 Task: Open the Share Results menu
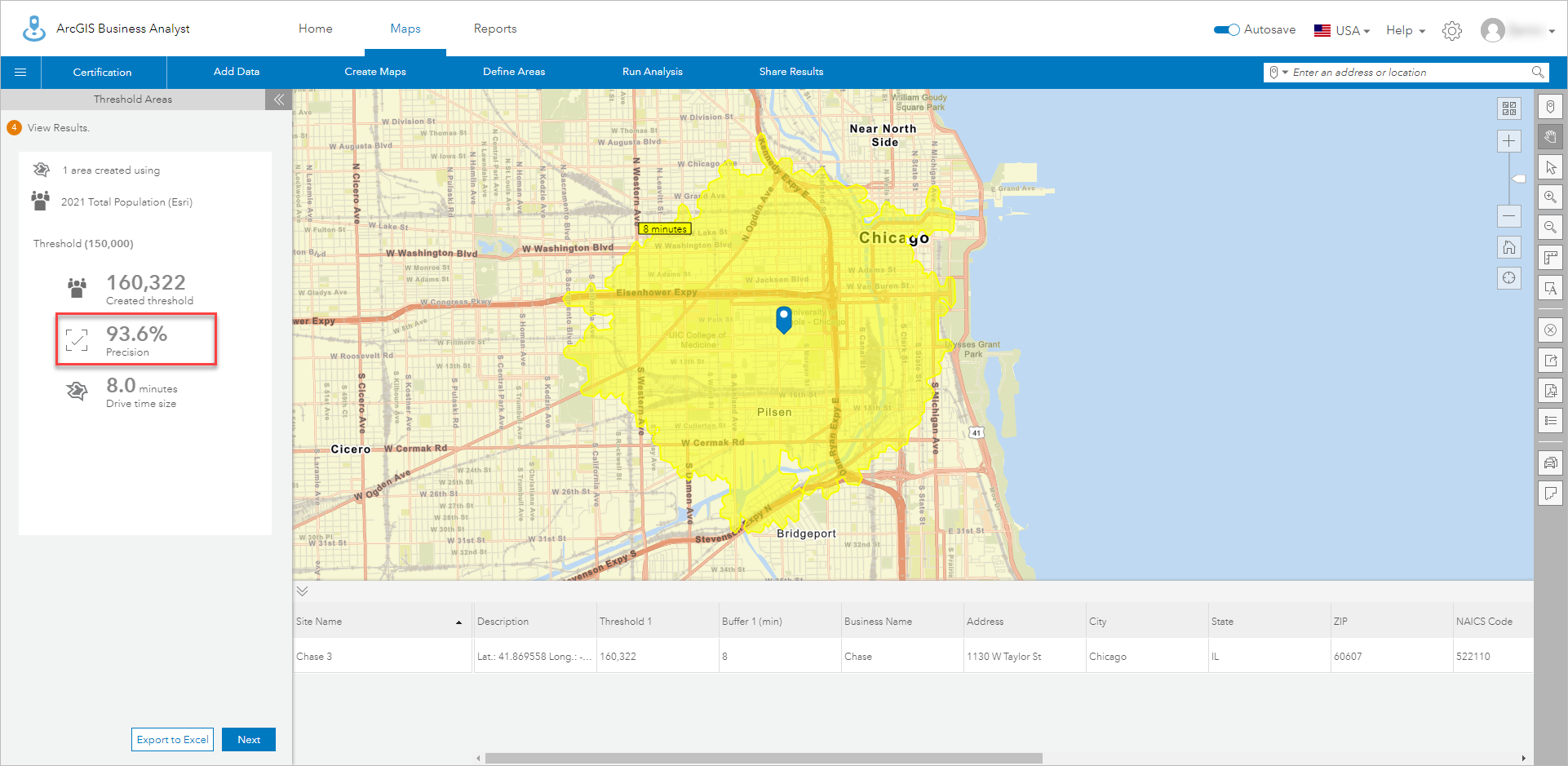click(x=791, y=72)
